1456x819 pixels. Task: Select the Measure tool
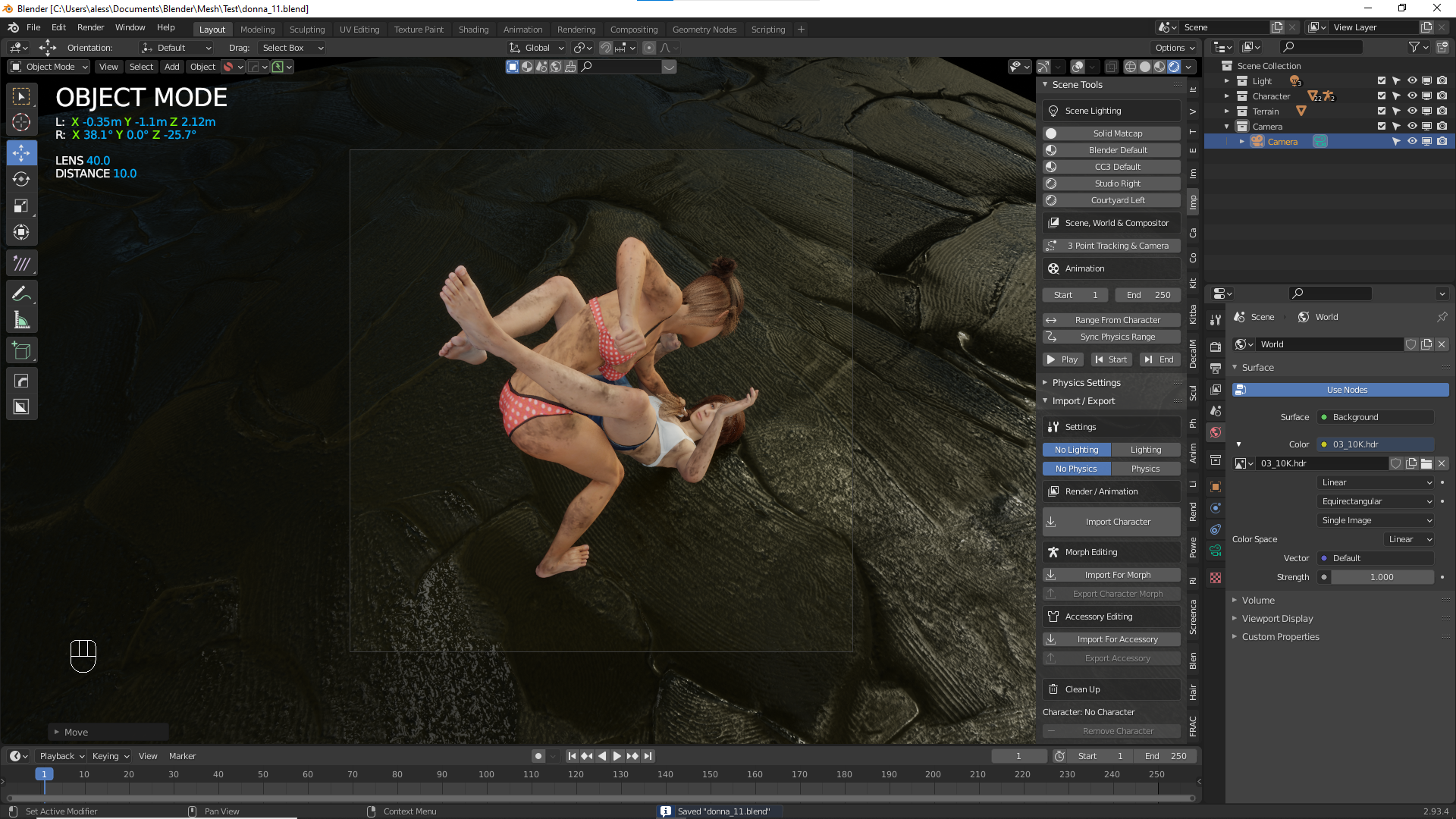[x=21, y=320]
